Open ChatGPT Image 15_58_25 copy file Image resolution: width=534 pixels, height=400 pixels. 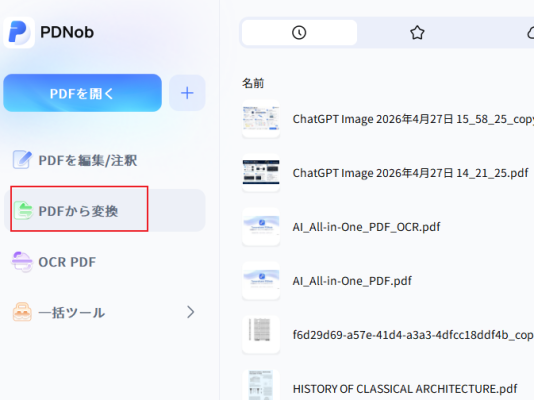point(413,119)
